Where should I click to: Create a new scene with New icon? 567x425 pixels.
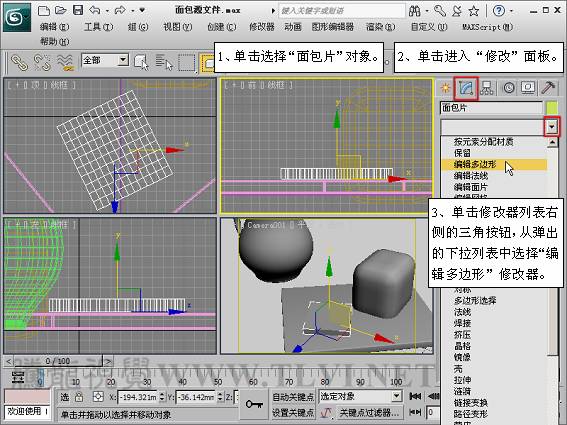(44, 10)
